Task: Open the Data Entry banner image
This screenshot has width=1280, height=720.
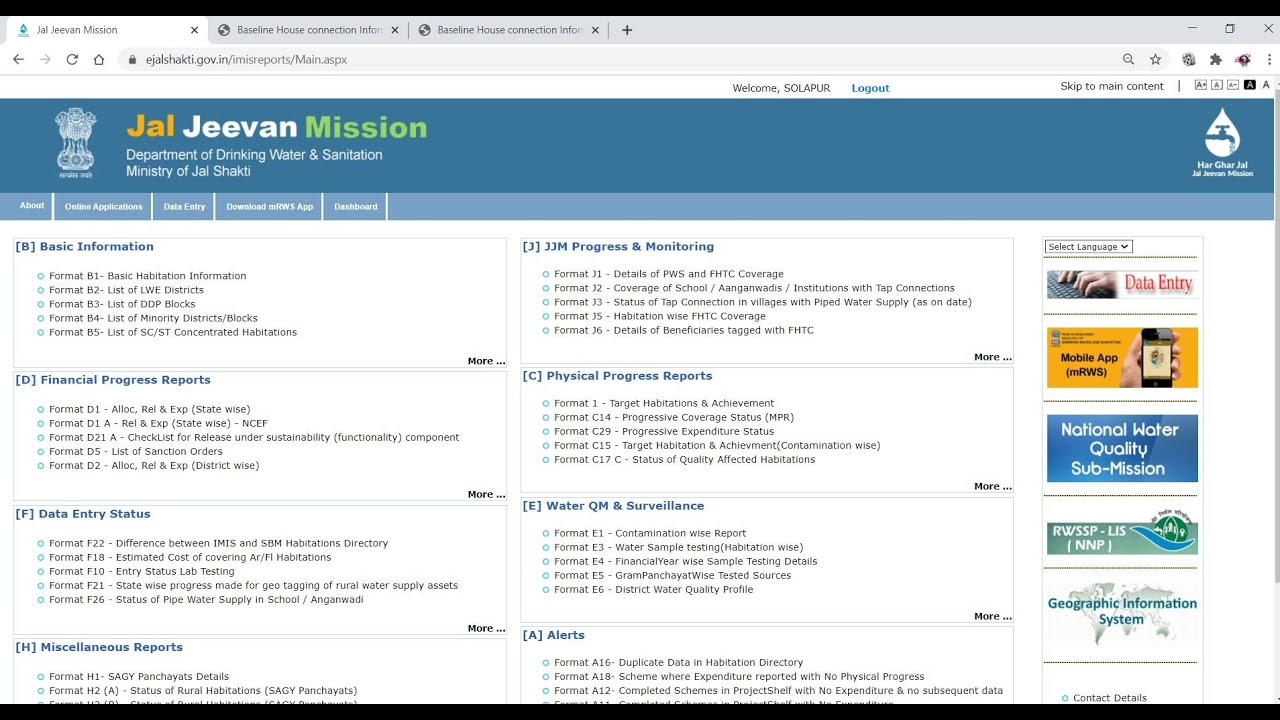Action: coord(1122,284)
